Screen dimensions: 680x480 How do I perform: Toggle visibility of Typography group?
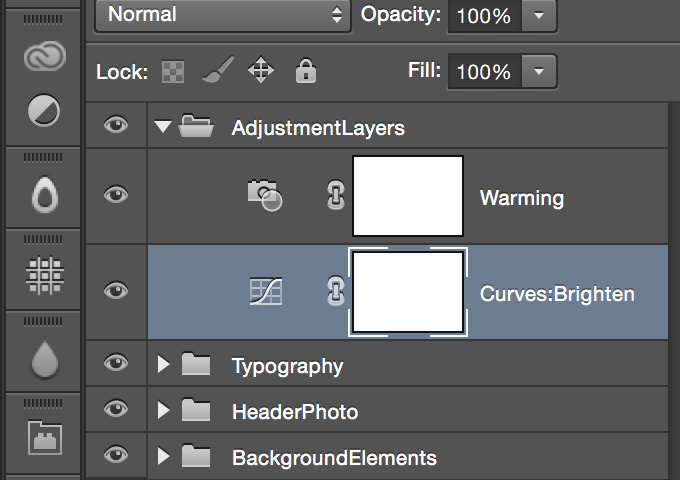click(116, 362)
